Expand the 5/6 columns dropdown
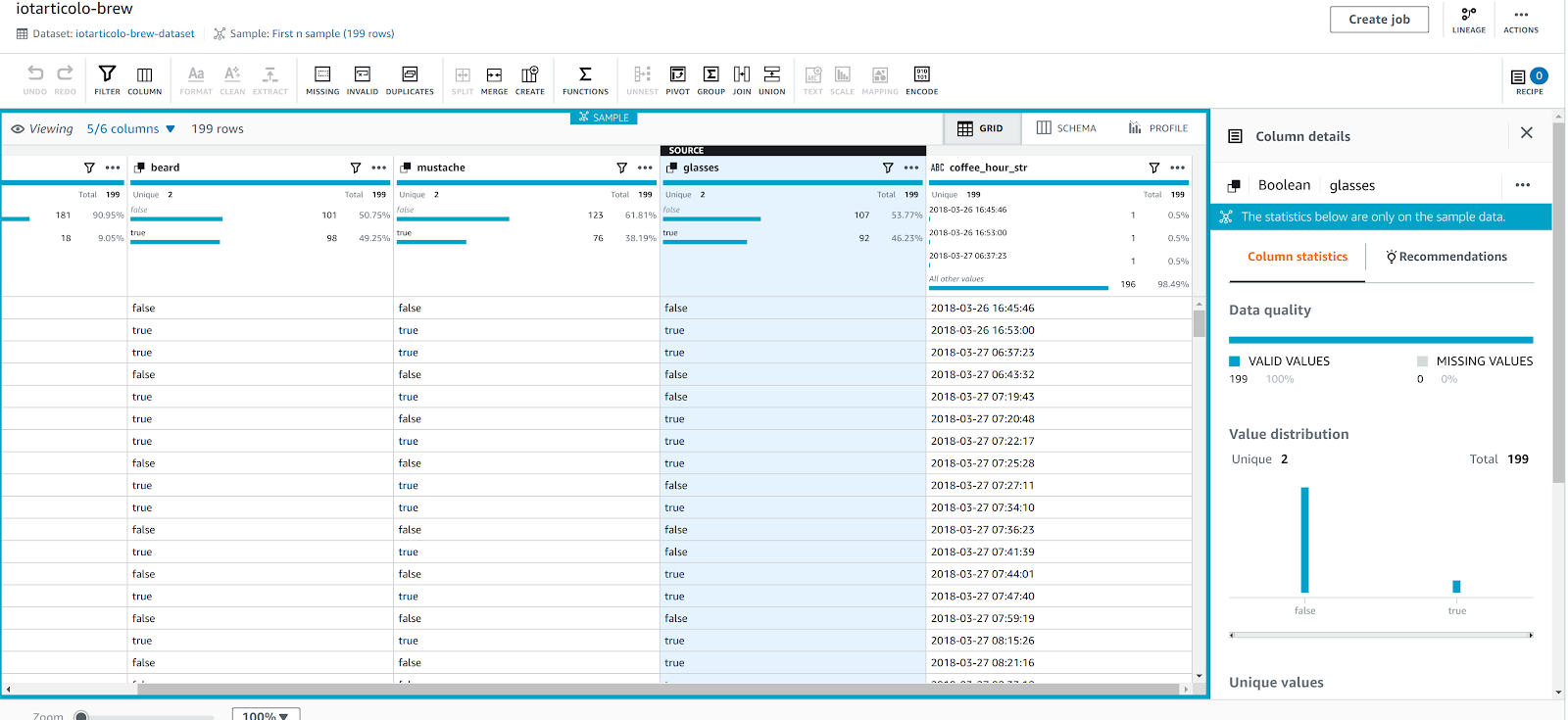This screenshot has height=720, width=1568. pyautogui.click(x=130, y=128)
